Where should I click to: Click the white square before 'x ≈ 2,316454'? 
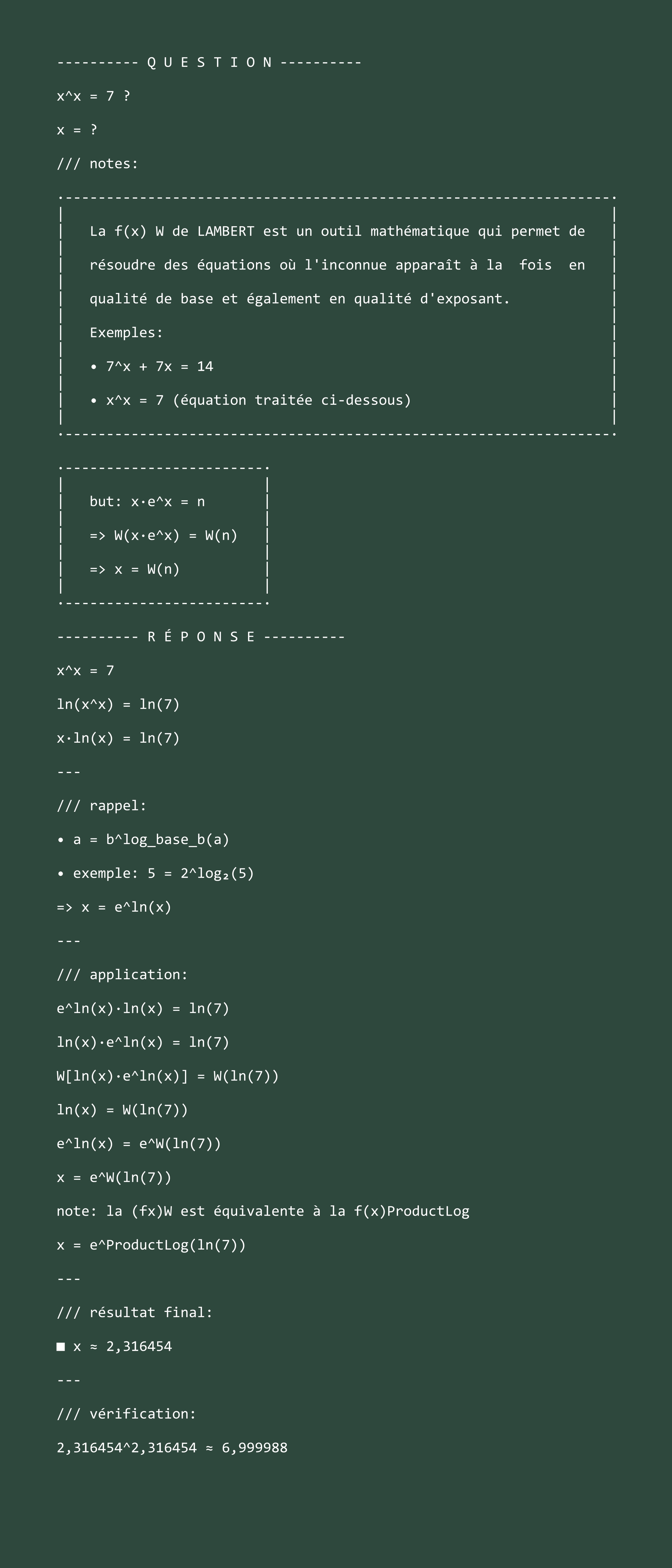tap(61, 1347)
